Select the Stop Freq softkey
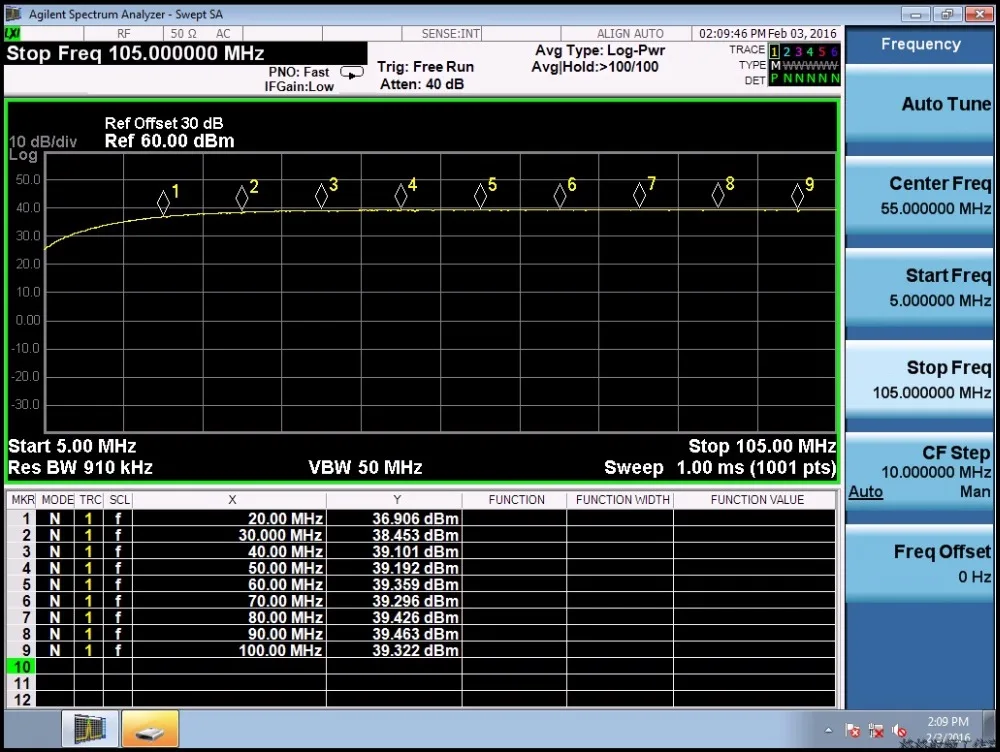This screenshot has width=1000, height=752. click(919, 380)
